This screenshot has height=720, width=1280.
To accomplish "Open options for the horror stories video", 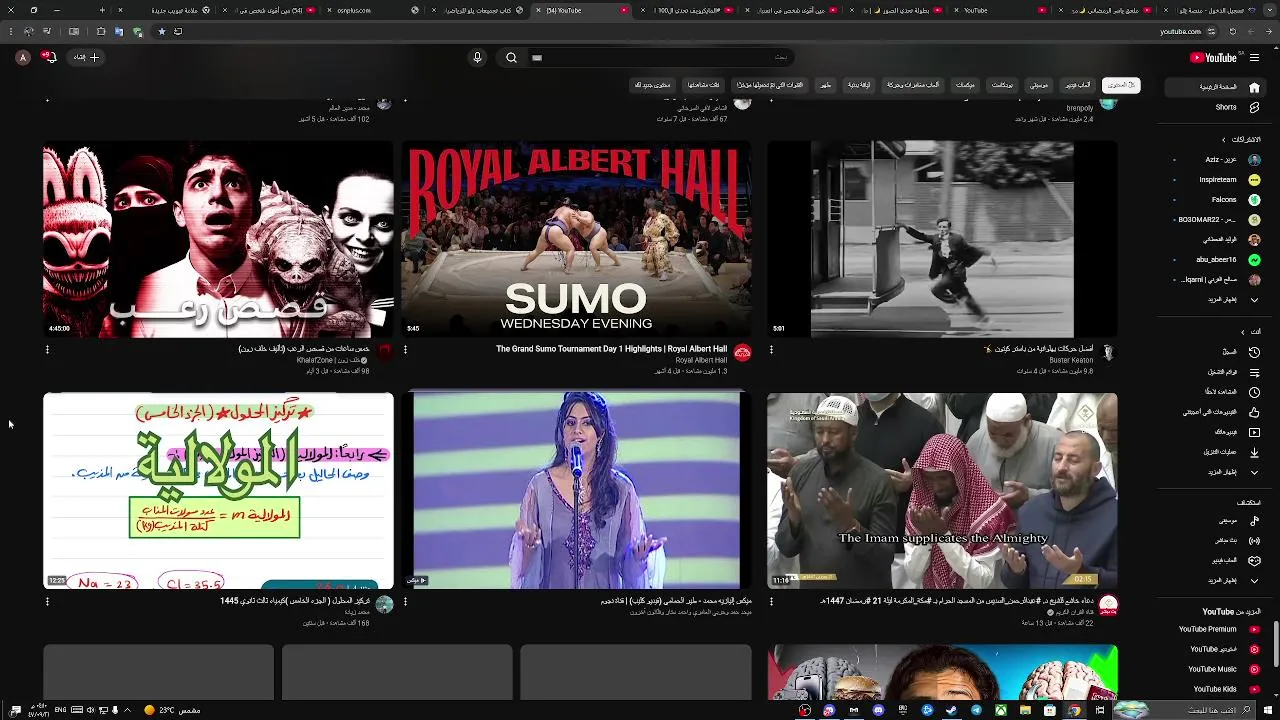I will click(x=47, y=350).
